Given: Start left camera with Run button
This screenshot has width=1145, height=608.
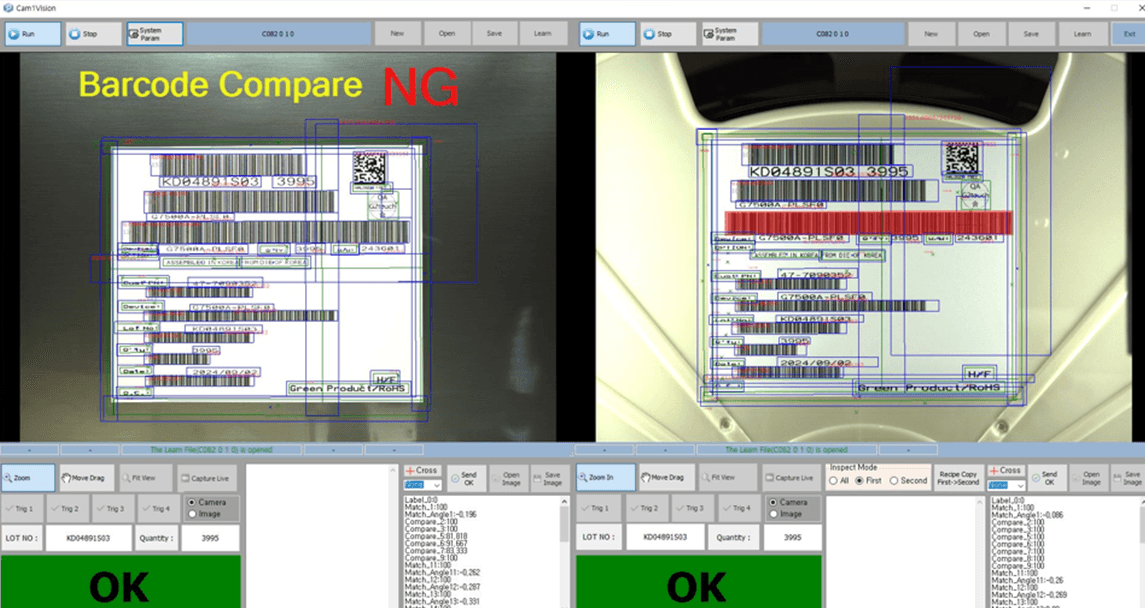Looking at the screenshot, I should pos(33,34).
